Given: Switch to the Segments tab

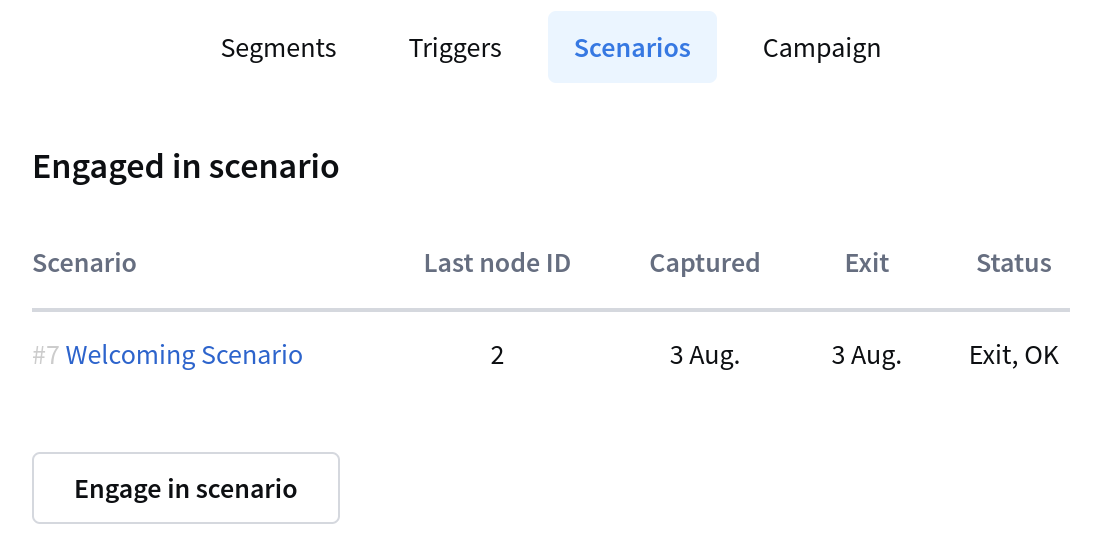Looking at the screenshot, I should pyautogui.click(x=278, y=48).
